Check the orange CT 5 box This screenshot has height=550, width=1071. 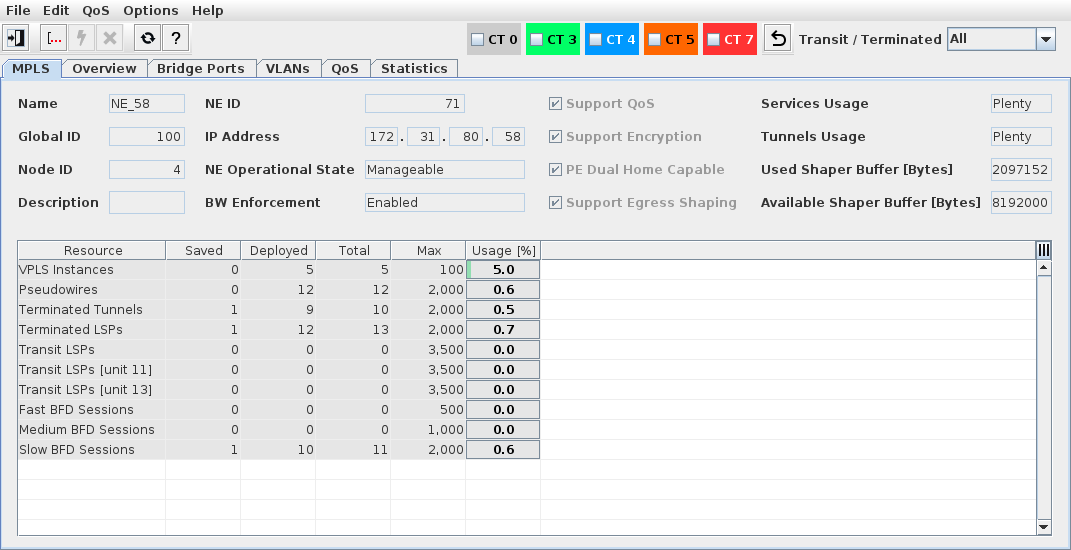[654, 39]
